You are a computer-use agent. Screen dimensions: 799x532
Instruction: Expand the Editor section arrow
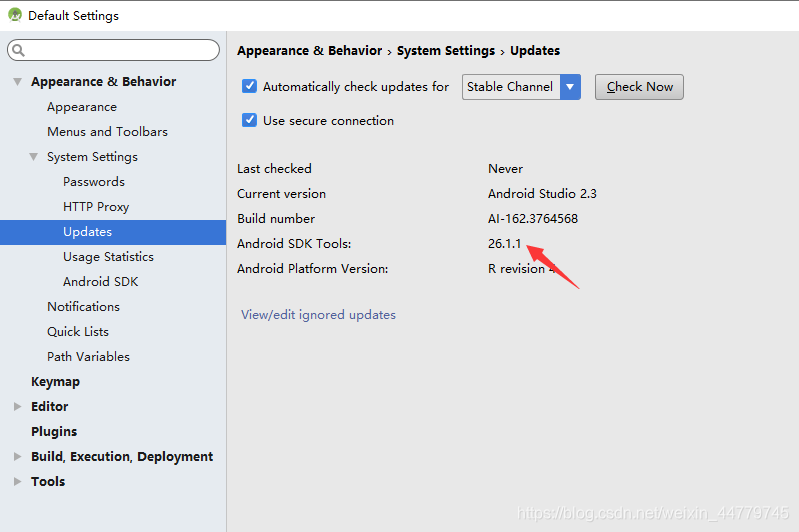point(17,406)
